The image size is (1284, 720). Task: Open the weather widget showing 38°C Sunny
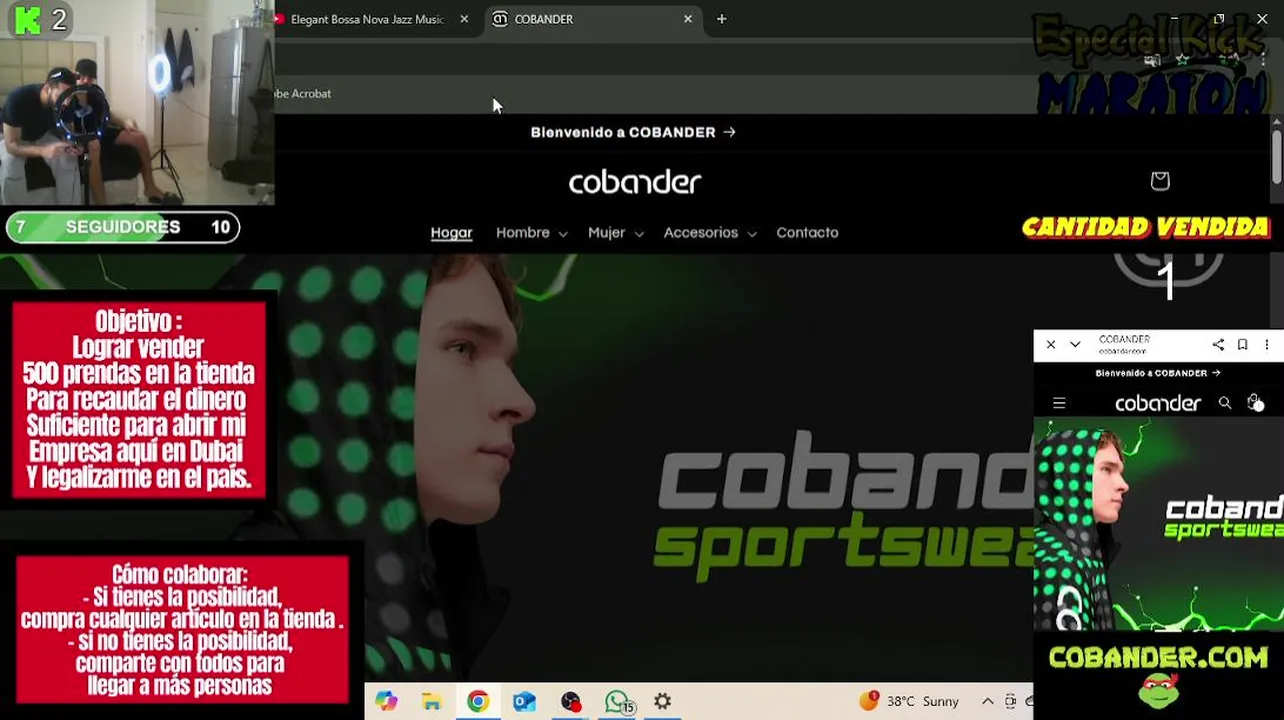[x=910, y=702]
